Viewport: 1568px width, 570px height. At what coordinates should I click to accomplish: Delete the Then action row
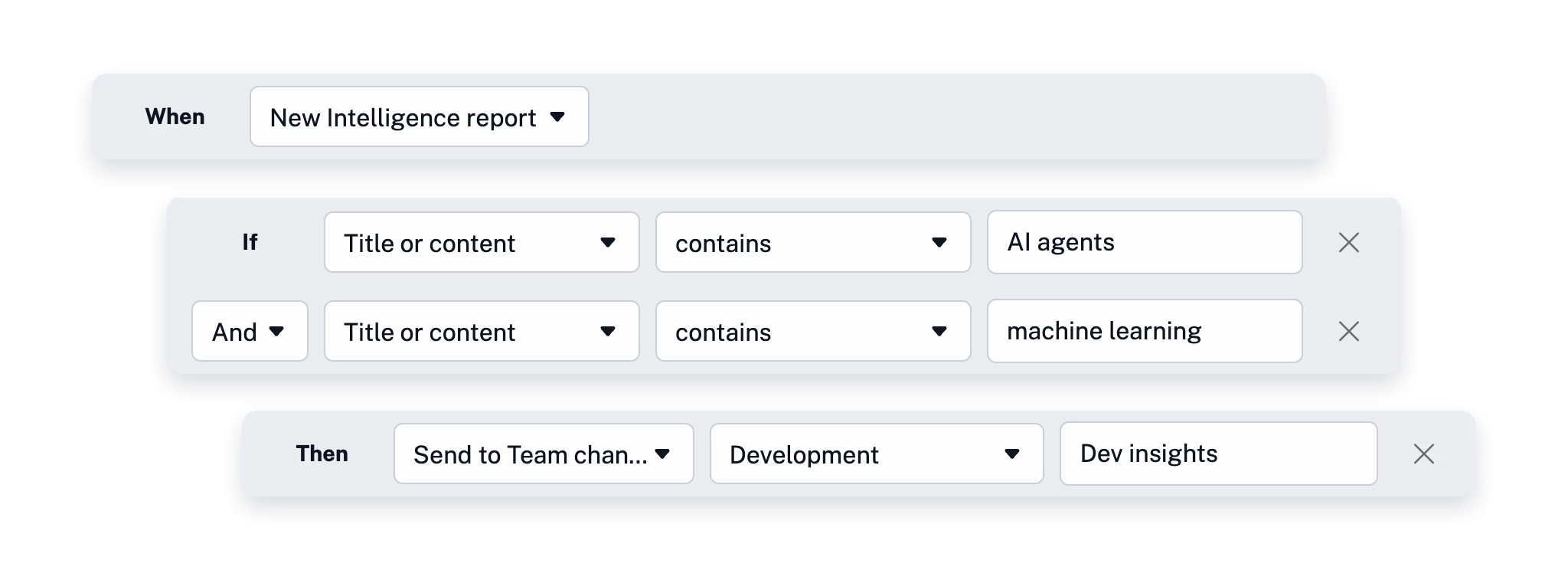tap(1423, 454)
